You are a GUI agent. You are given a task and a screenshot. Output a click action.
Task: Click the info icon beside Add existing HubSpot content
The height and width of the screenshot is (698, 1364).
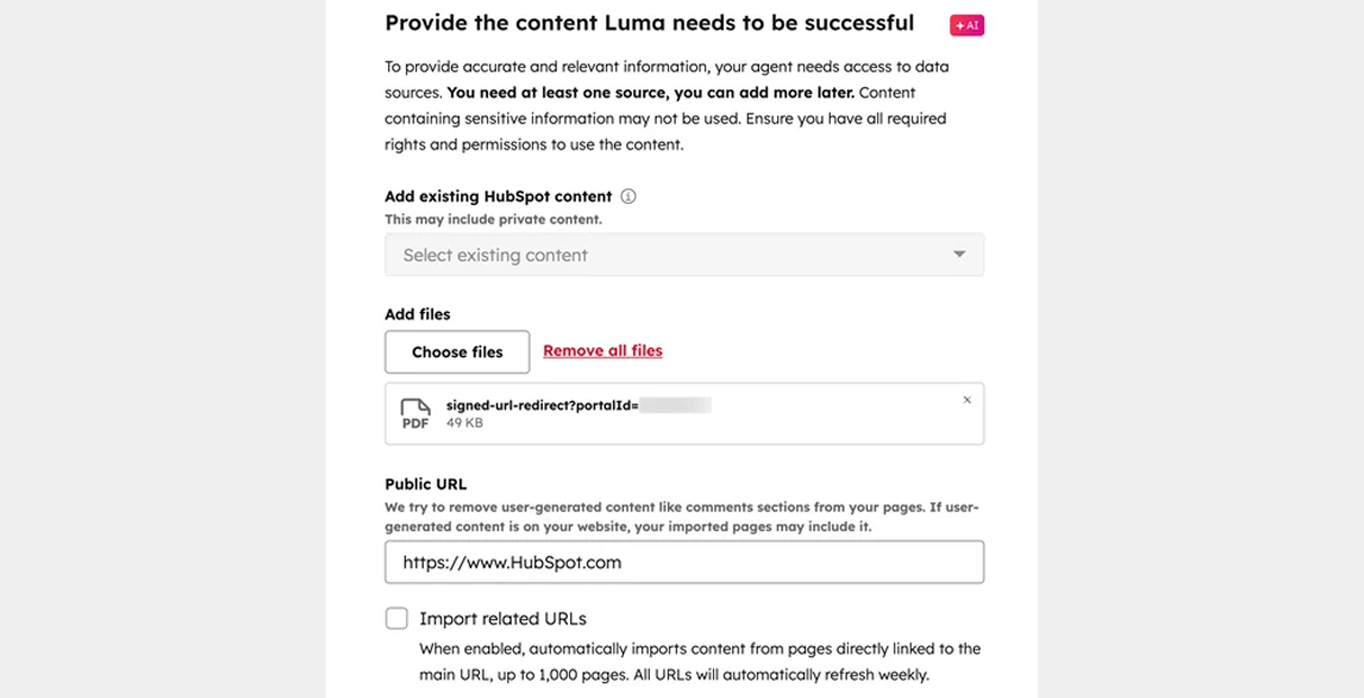[x=627, y=197]
